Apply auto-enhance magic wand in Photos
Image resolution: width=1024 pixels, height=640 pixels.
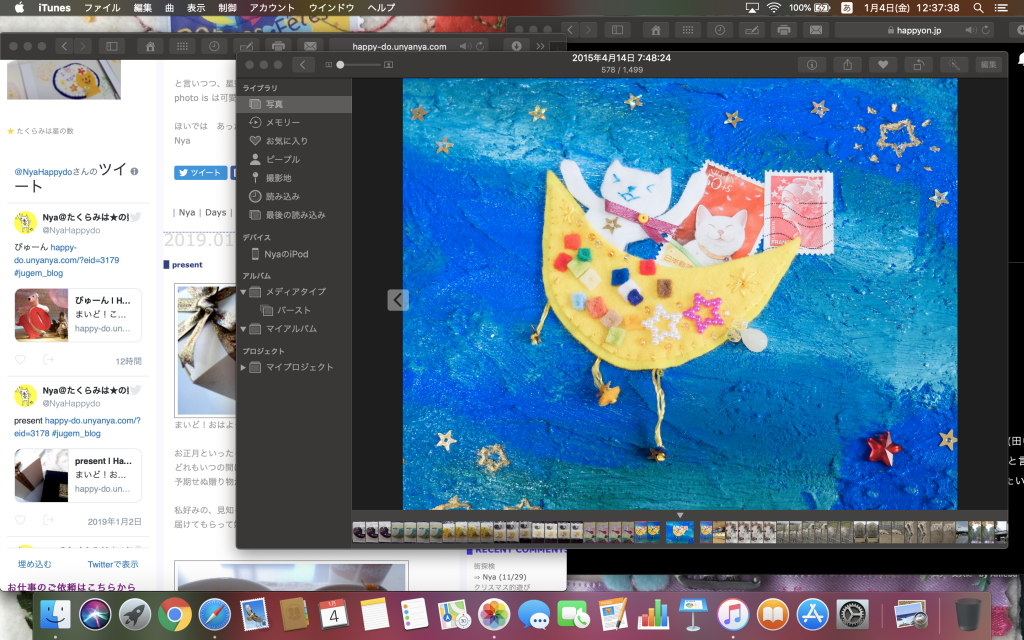pos(954,65)
